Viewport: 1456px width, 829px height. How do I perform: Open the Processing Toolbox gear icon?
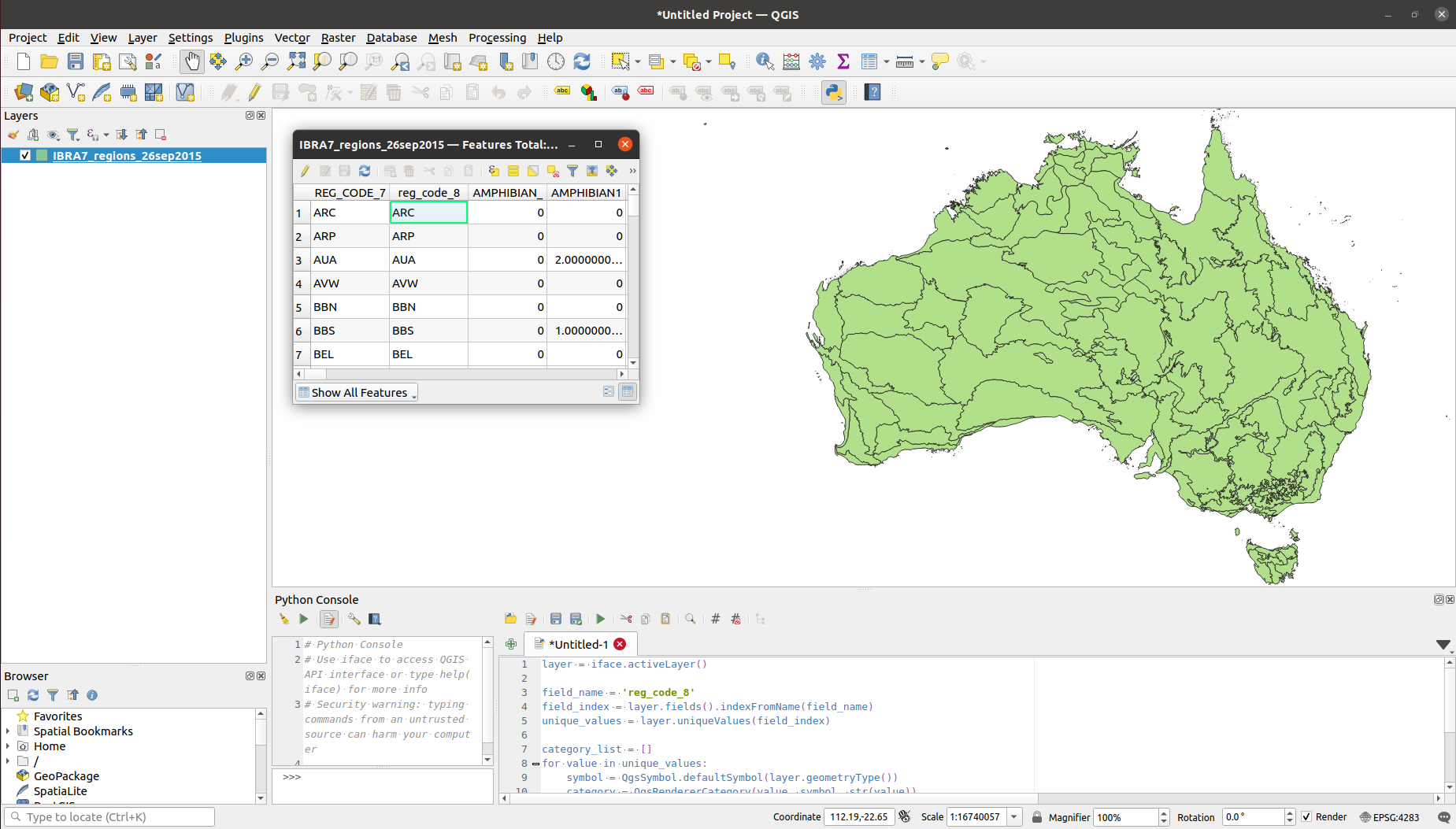coord(817,61)
